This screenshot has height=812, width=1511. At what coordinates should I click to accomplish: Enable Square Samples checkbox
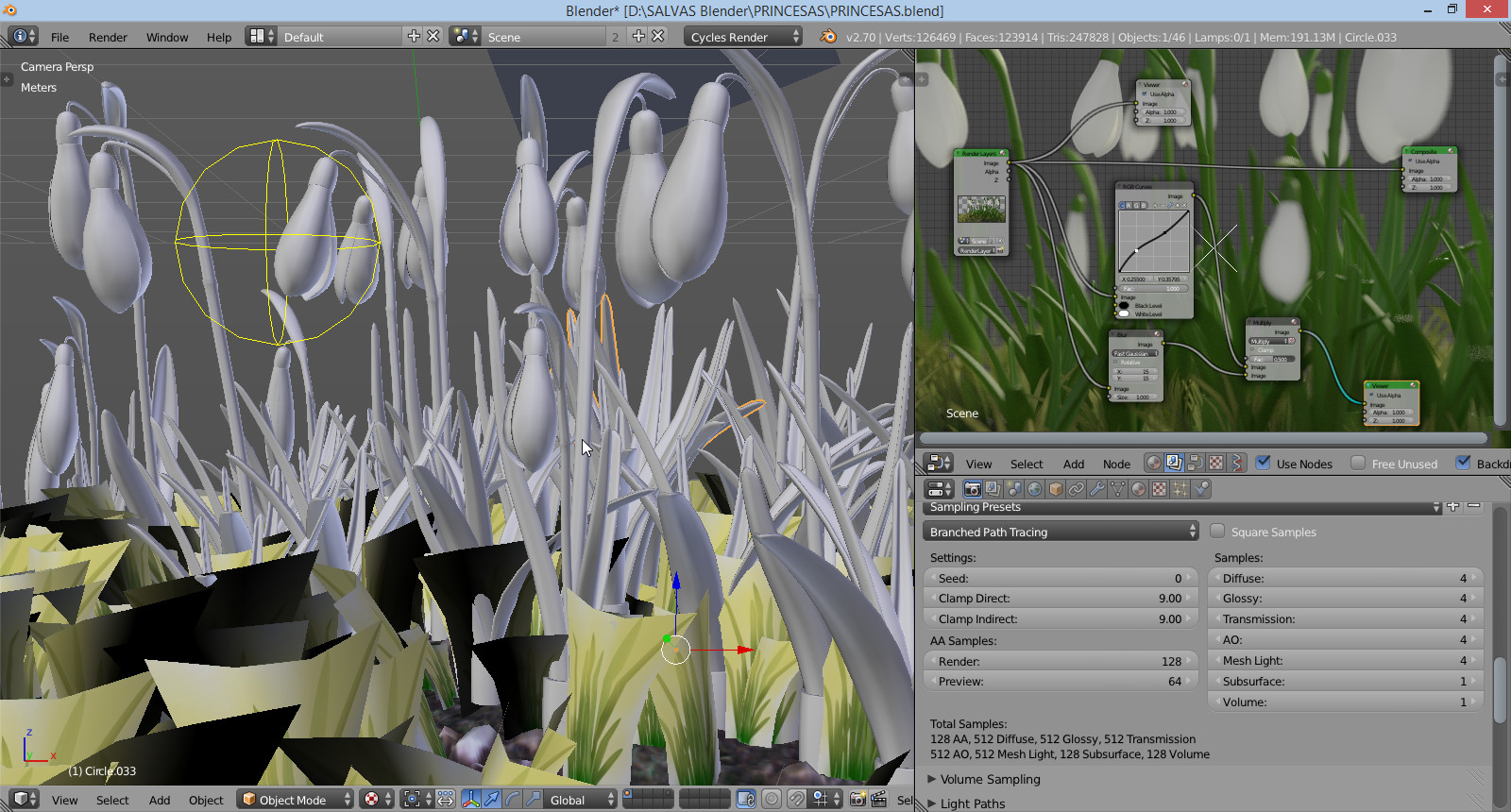1218,532
